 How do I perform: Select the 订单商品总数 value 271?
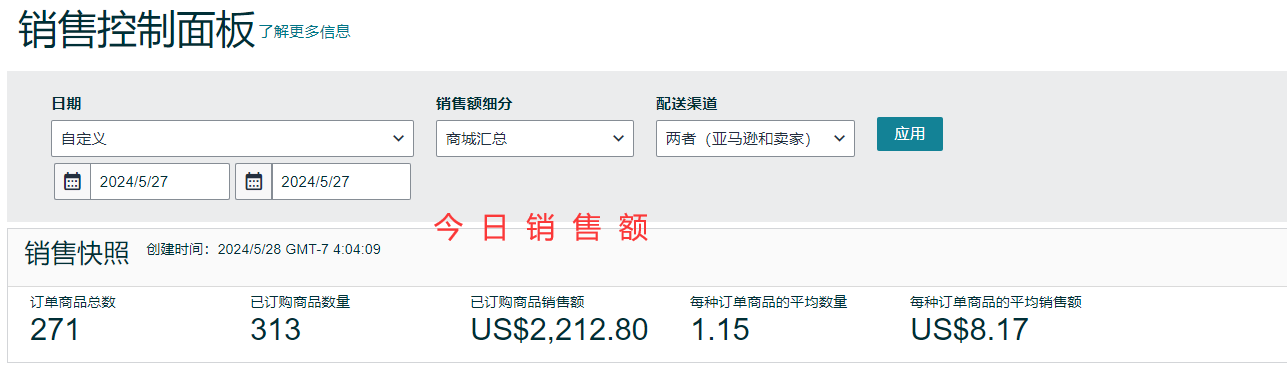point(55,329)
